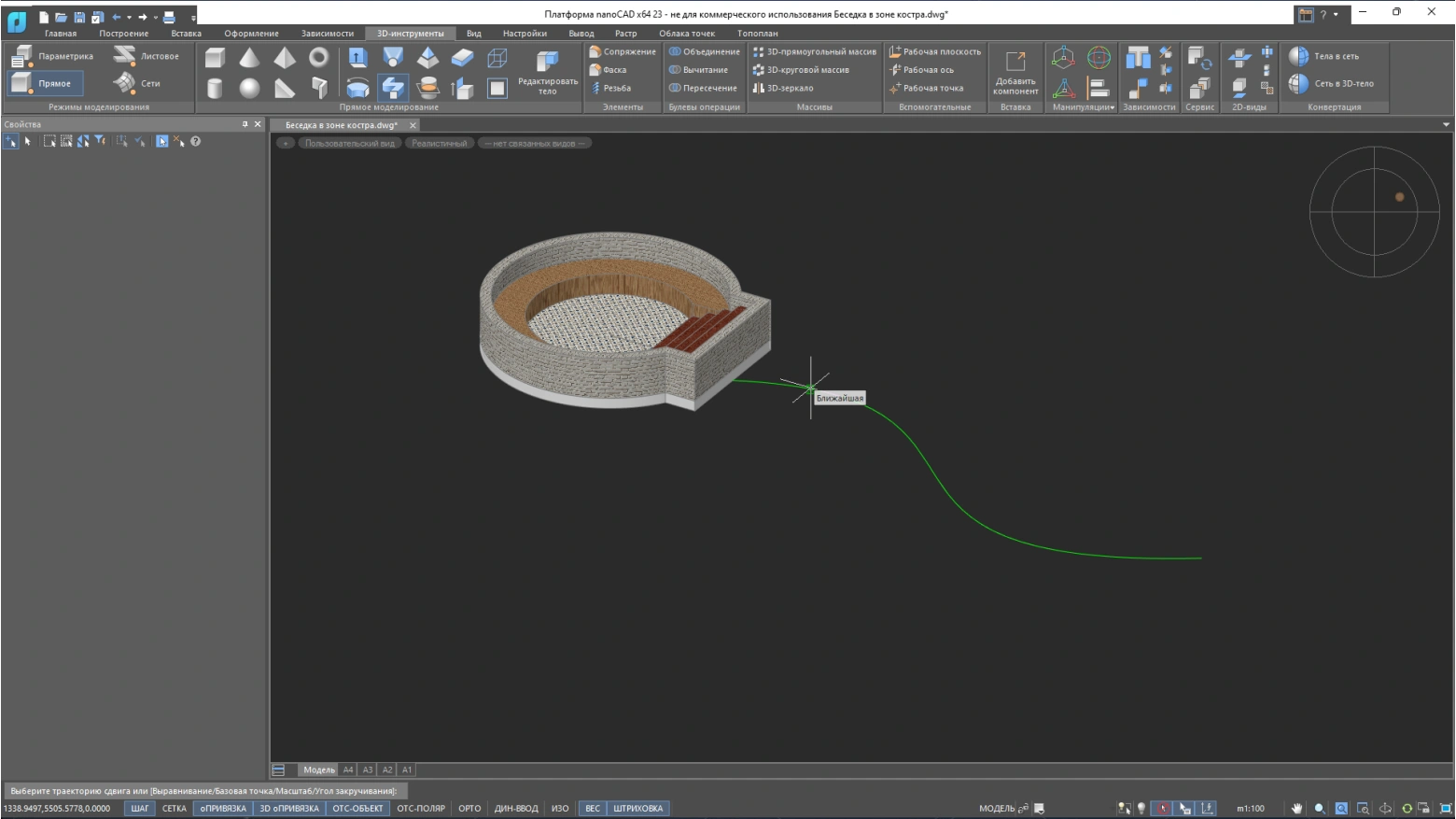Select the cone primitive tool
The image size is (1456, 819).
(x=249, y=58)
